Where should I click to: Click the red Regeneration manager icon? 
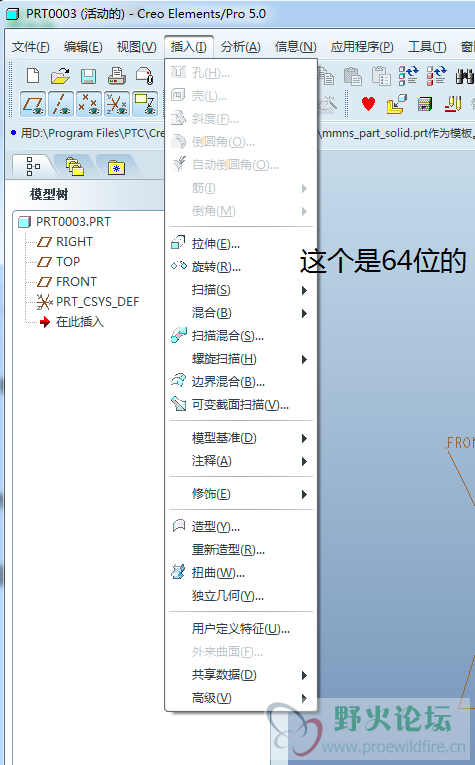[x=436, y=76]
